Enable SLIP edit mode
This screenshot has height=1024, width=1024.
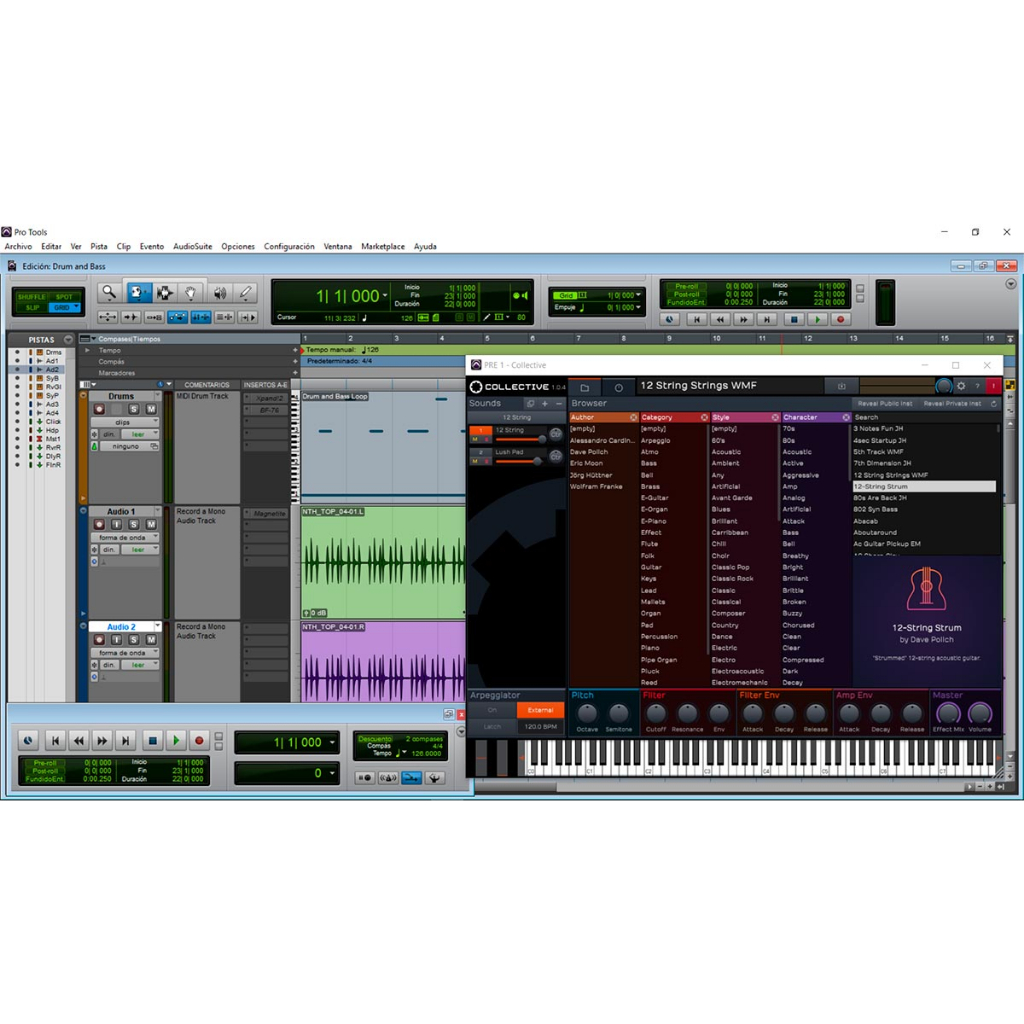[x=32, y=307]
